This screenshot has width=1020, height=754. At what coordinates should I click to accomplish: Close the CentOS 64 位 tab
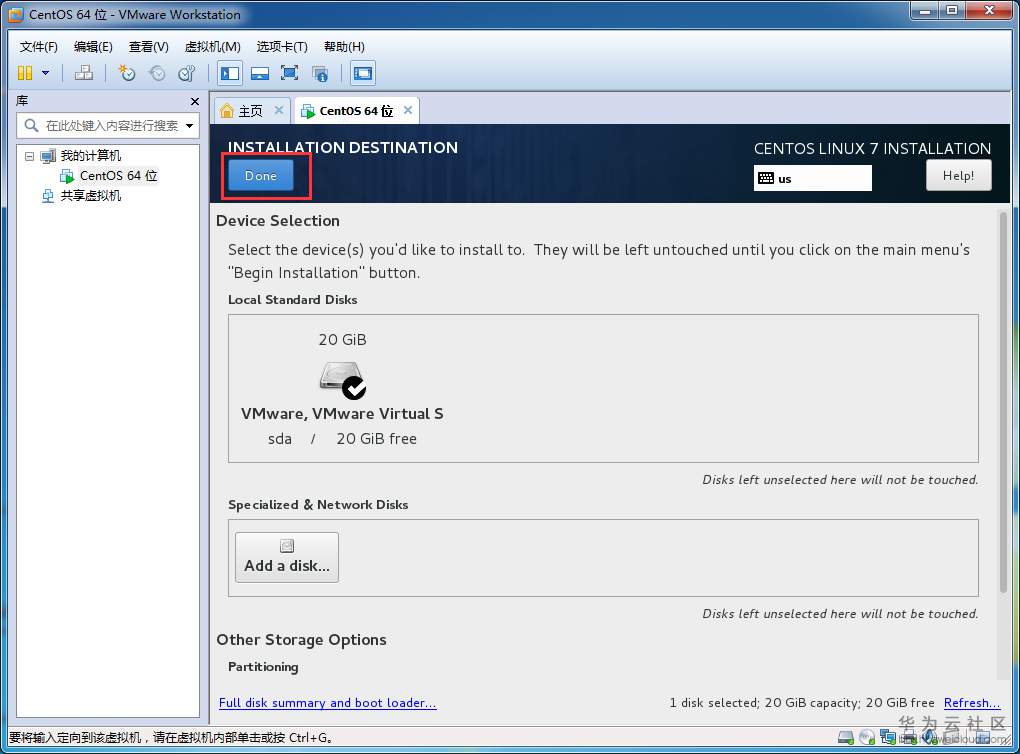(x=408, y=110)
